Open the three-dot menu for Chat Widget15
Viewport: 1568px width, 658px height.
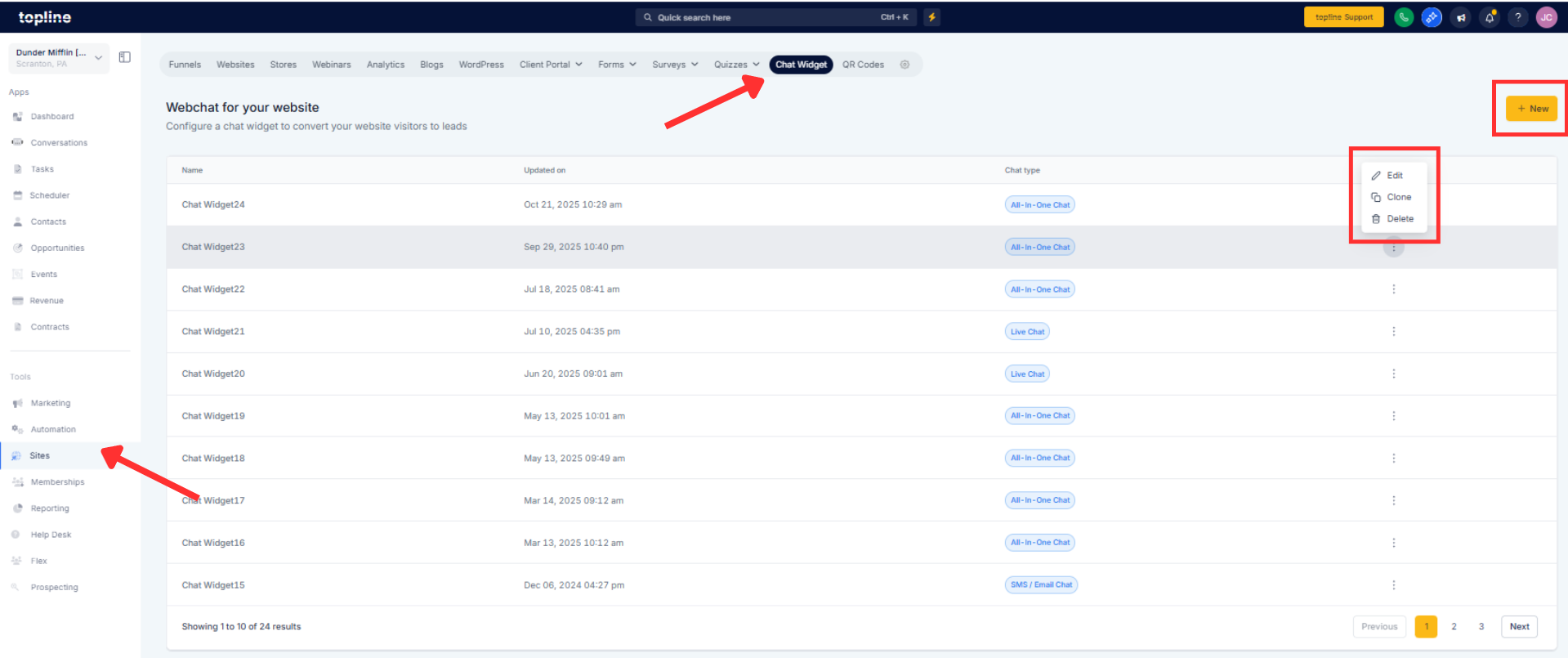1394,585
